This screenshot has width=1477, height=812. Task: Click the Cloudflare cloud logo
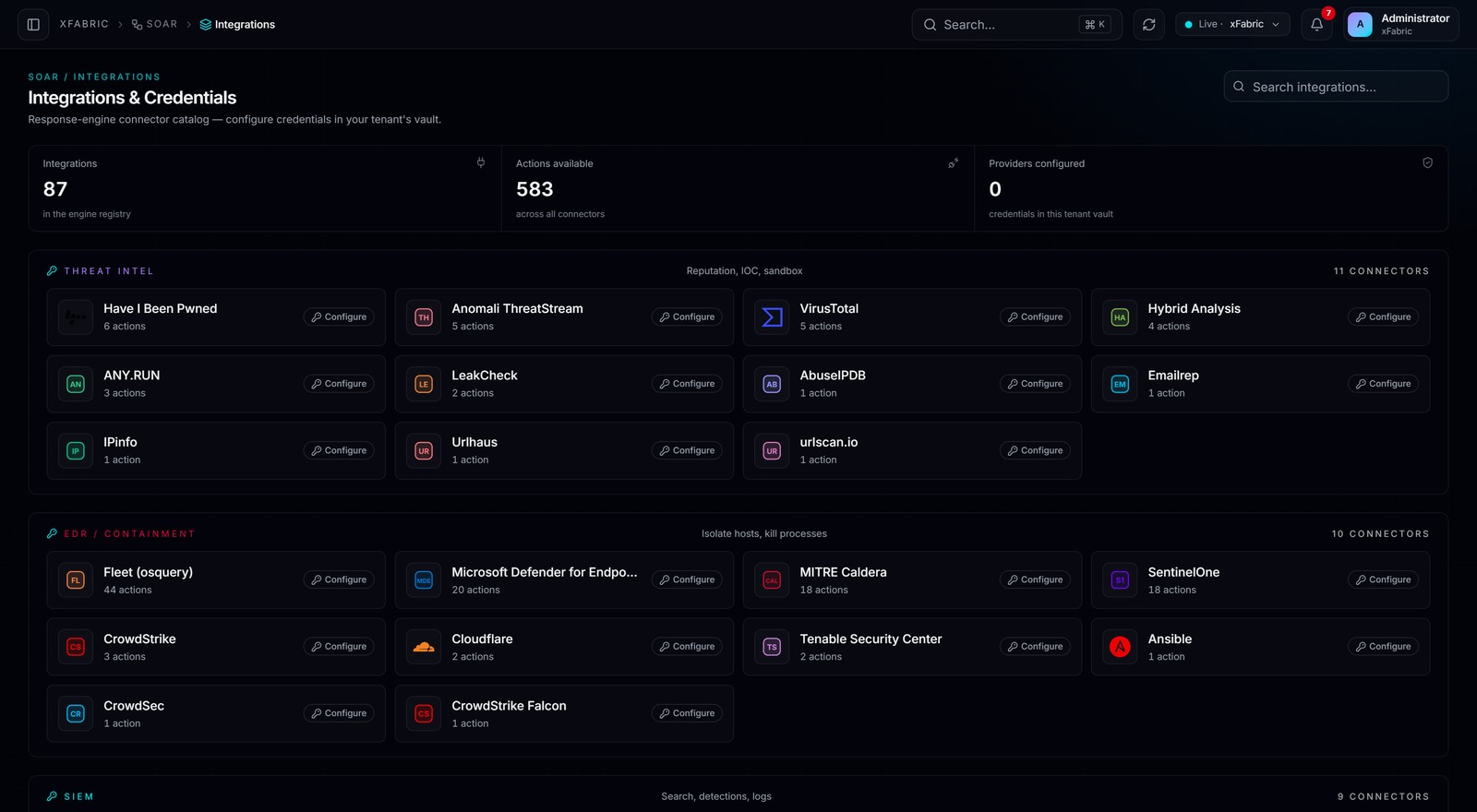point(424,647)
